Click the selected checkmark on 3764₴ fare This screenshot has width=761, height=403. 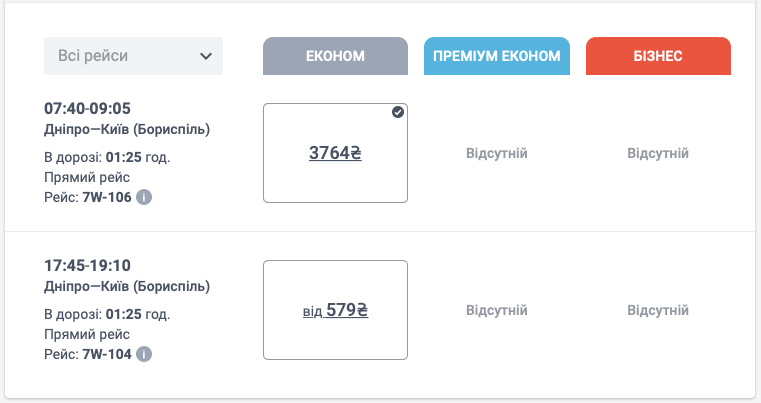[x=397, y=112]
